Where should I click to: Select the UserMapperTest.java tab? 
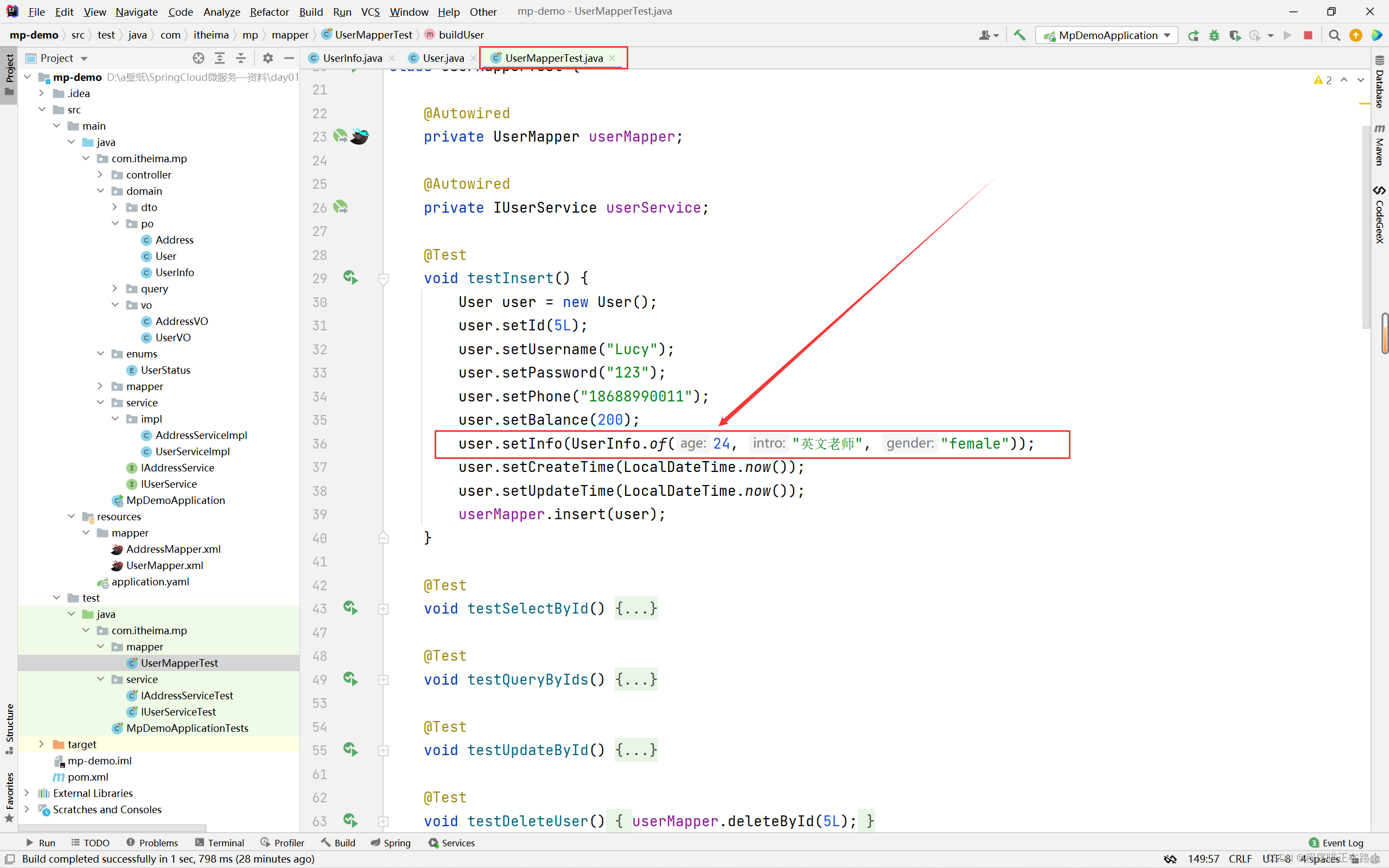pyautogui.click(x=553, y=57)
